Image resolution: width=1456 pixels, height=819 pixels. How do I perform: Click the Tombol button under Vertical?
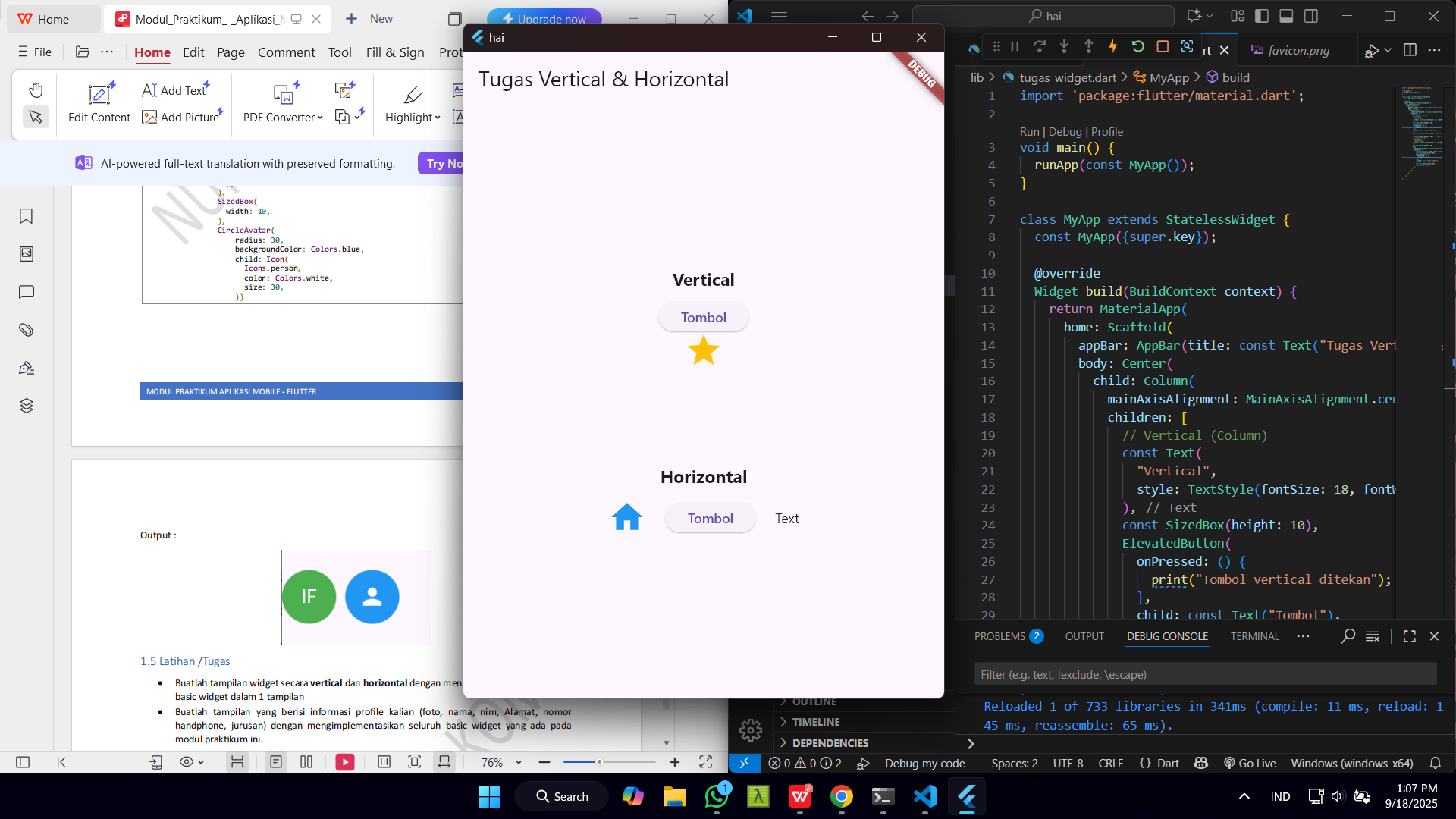click(x=703, y=317)
